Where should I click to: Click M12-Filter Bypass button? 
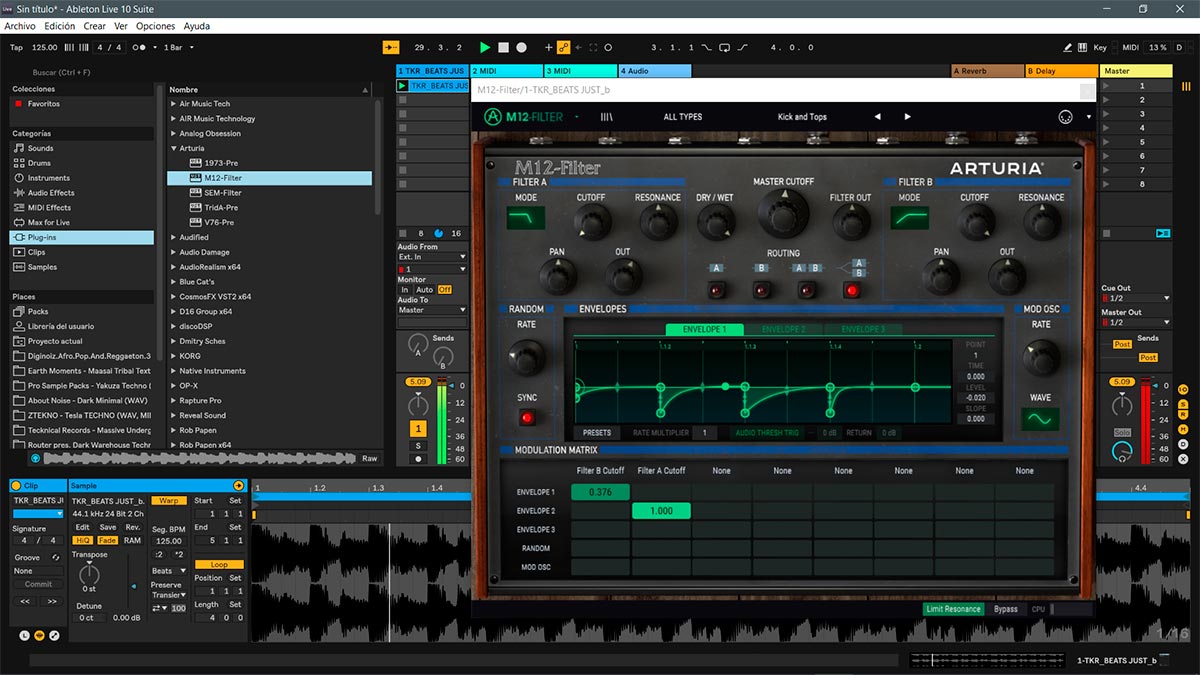(x=1005, y=609)
